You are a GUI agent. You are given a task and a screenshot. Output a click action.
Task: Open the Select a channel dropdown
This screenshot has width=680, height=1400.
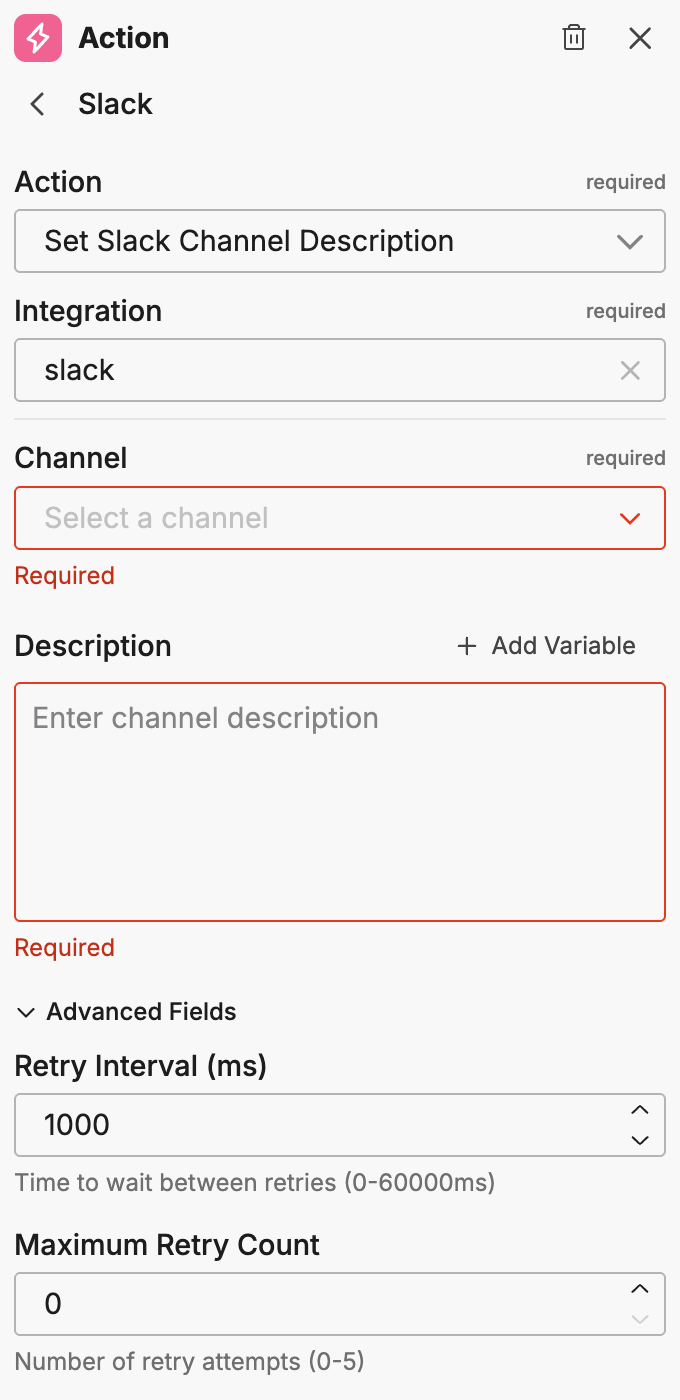(320, 518)
